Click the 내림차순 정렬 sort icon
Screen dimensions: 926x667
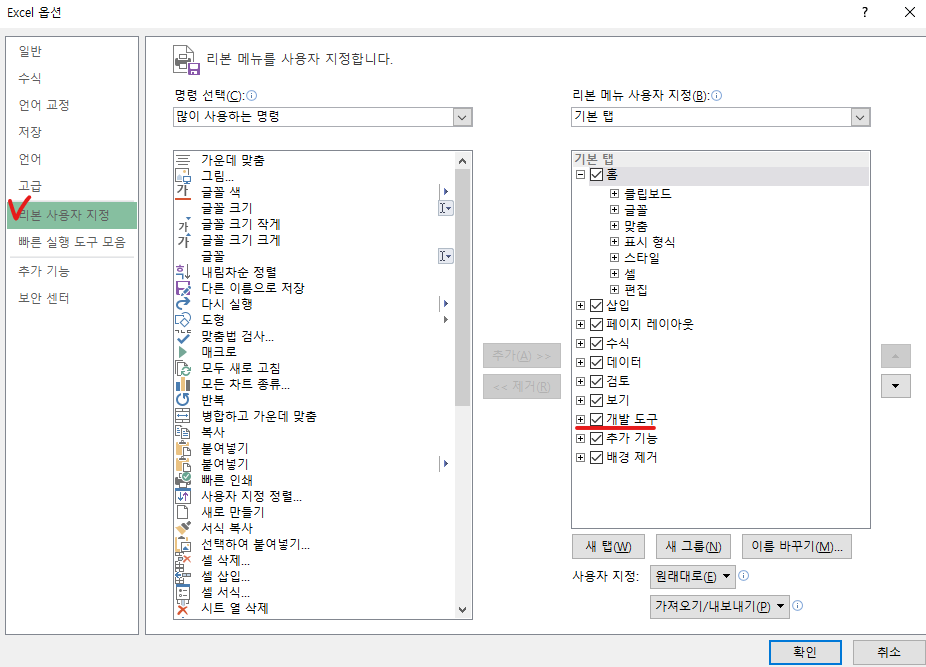183,272
